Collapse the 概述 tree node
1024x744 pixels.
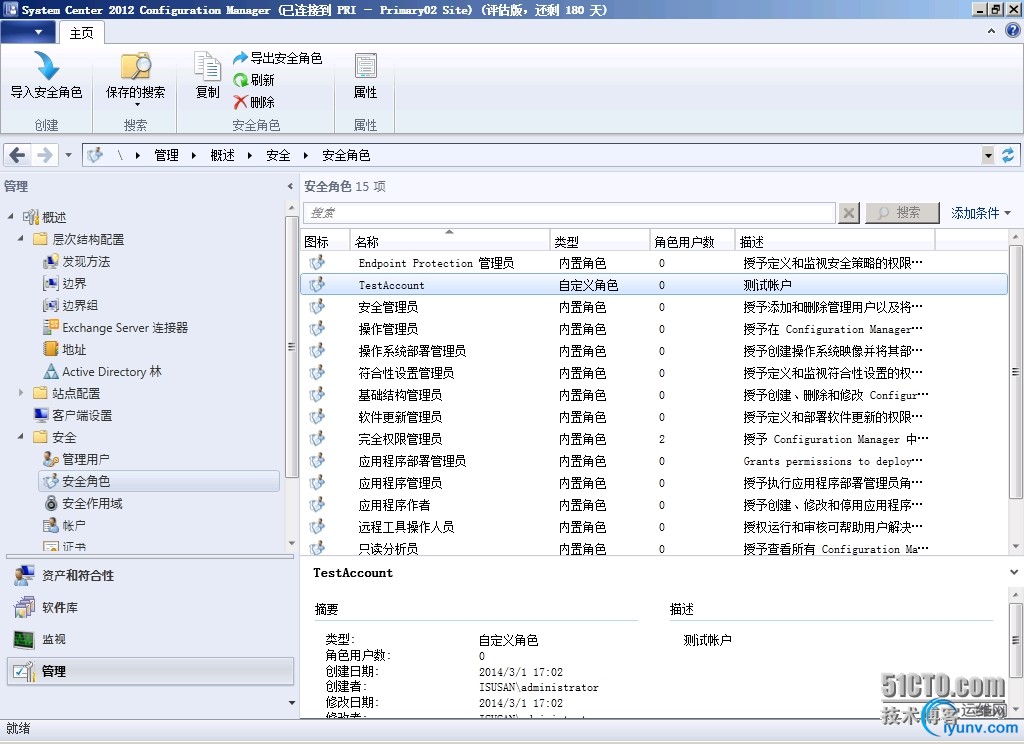[x=10, y=216]
